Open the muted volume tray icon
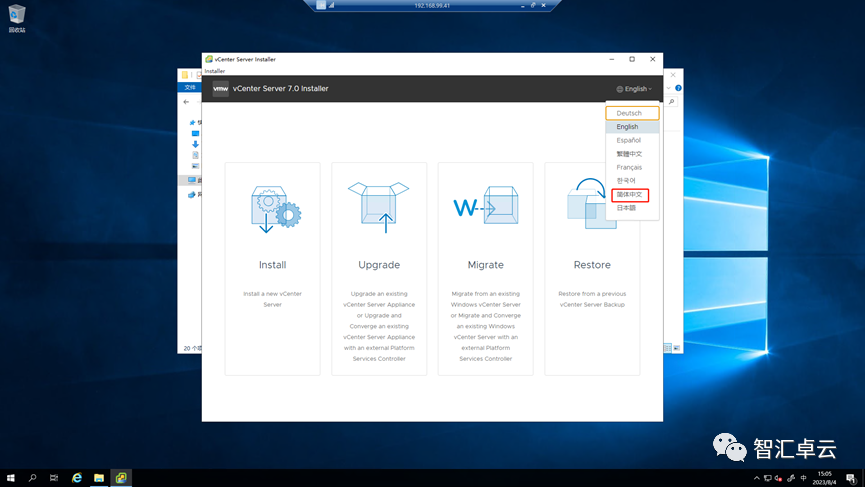Image resolution: width=865 pixels, height=487 pixels. pos(778,478)
